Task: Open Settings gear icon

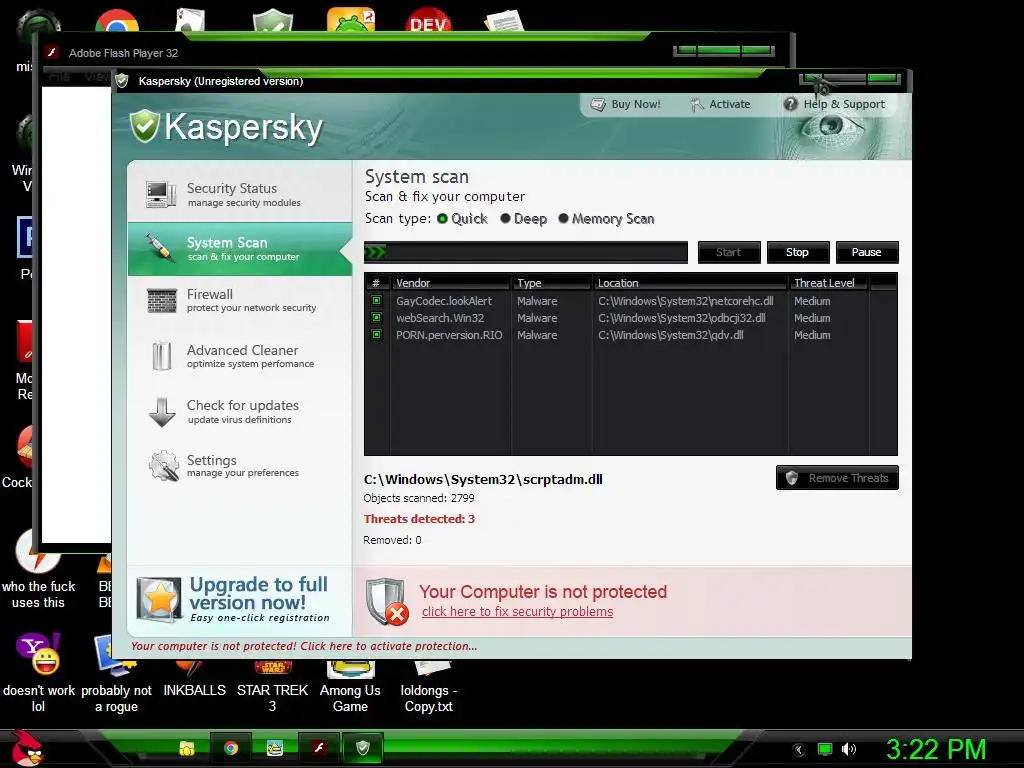Action: tap(163, 466)
